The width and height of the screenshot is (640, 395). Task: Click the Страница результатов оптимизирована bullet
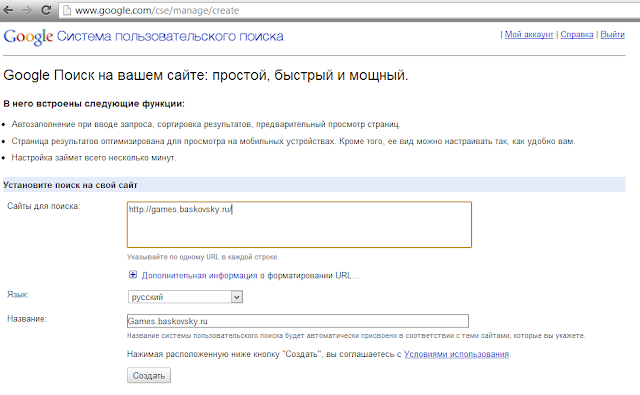click(293, 141)
